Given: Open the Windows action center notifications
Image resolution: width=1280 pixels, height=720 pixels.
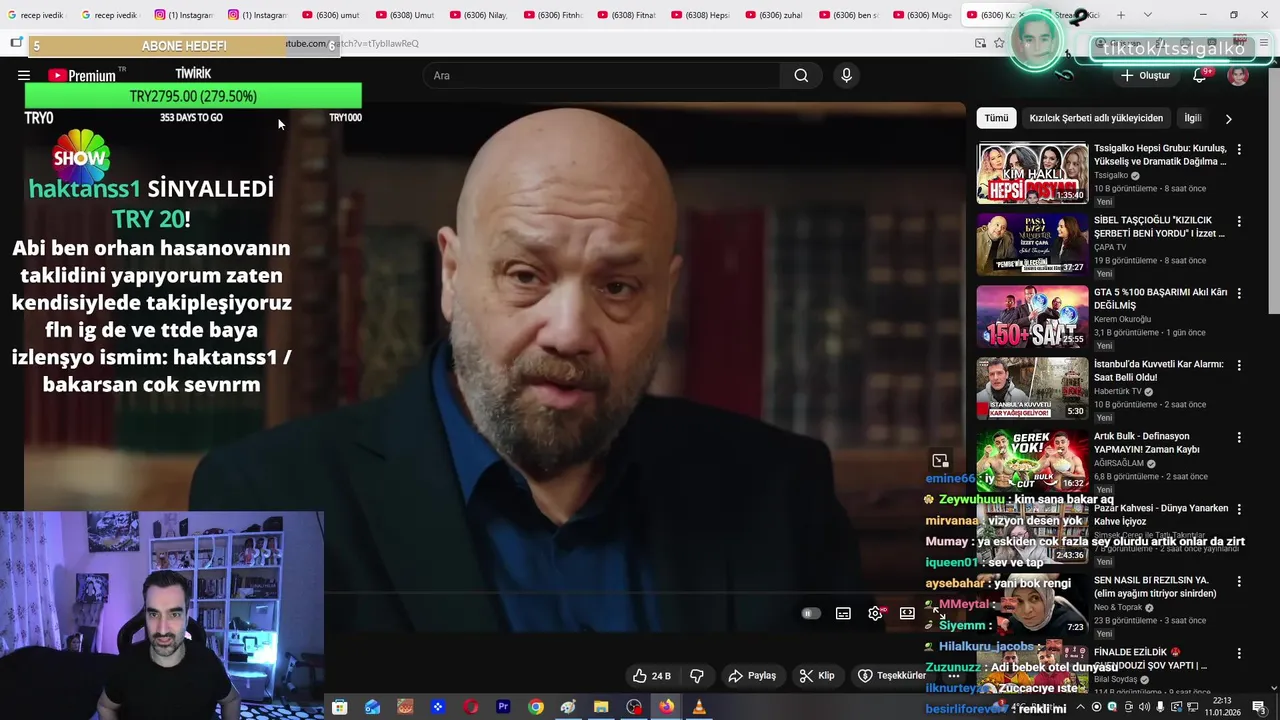Looking at the screenshot, I should [x=1259, y=707].
